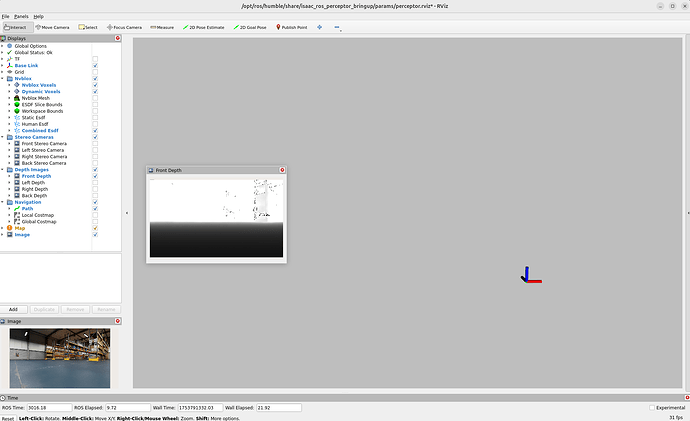Expand the Image display properties
Viewport: 690px width, 421px height.
tap(3, 234)
